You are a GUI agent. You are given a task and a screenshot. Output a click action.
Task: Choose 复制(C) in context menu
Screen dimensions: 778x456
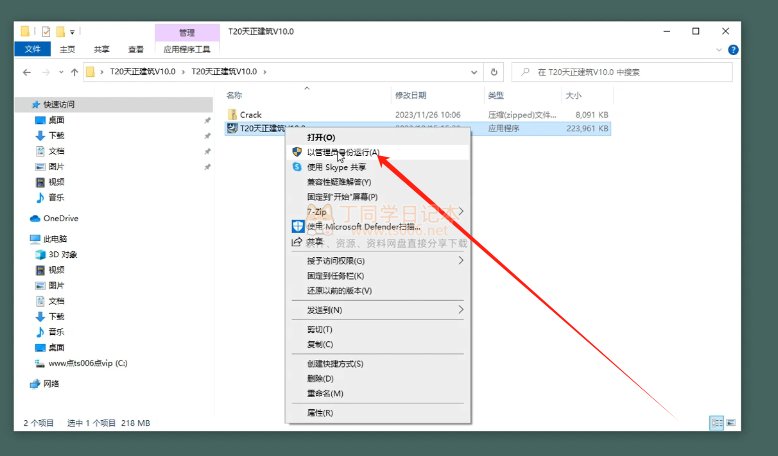tap(378, 344)
